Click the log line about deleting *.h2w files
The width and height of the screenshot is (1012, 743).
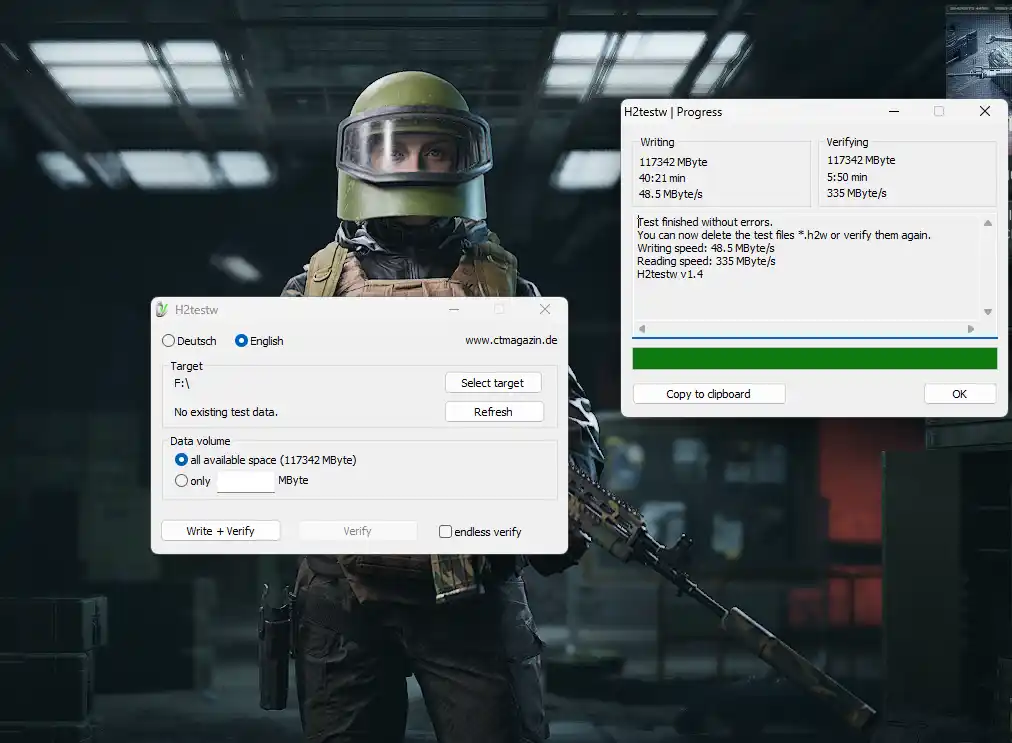pos(784,235)
